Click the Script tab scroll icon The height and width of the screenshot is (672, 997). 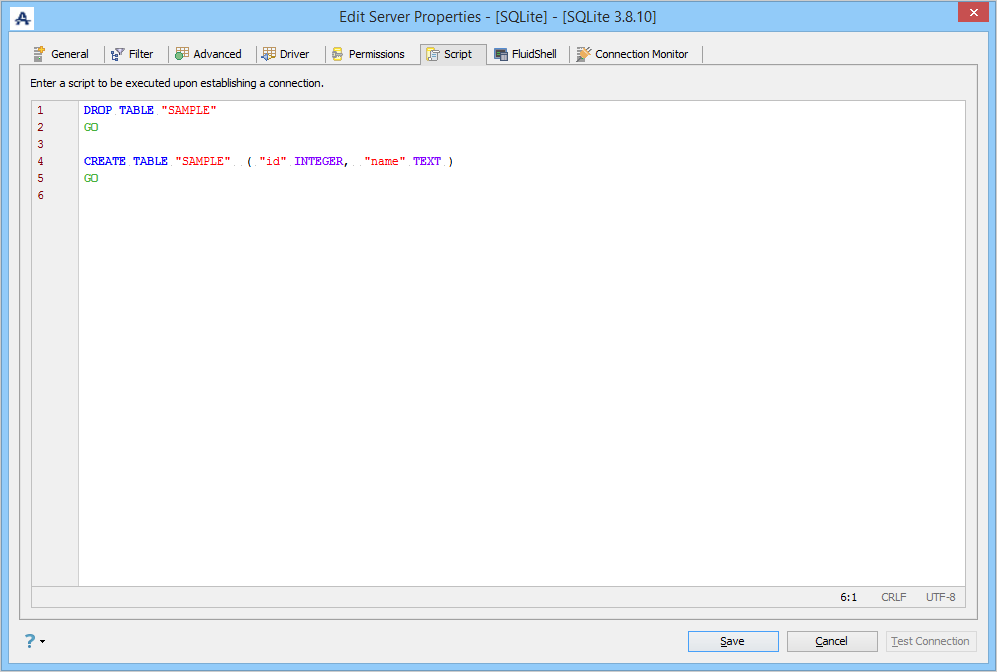click(x=433, y=55)
